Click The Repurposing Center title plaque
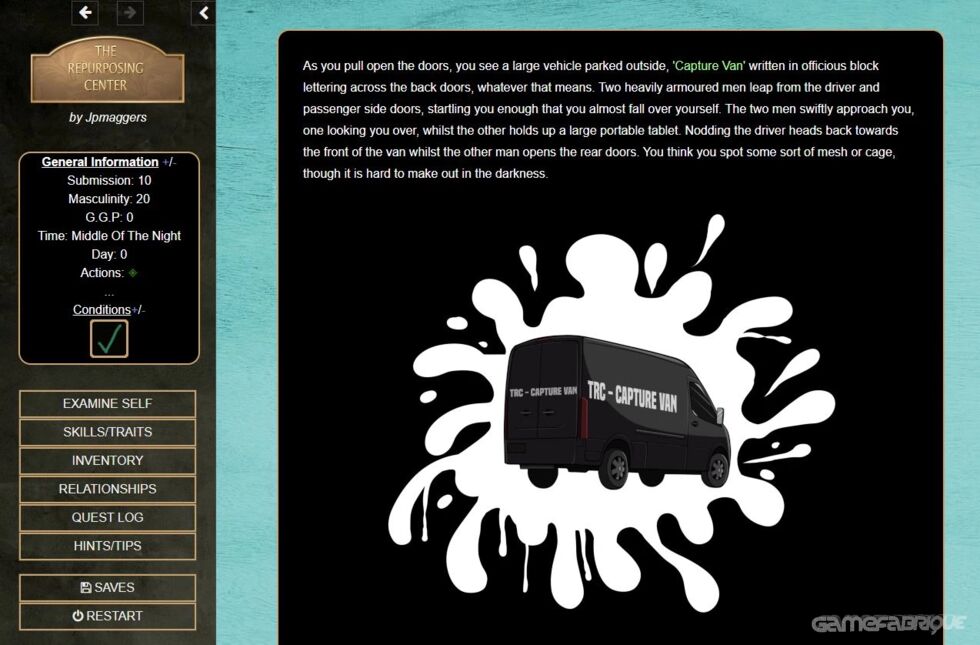The width and height of the screenshot is (980, 645). (x=108, y=69)
